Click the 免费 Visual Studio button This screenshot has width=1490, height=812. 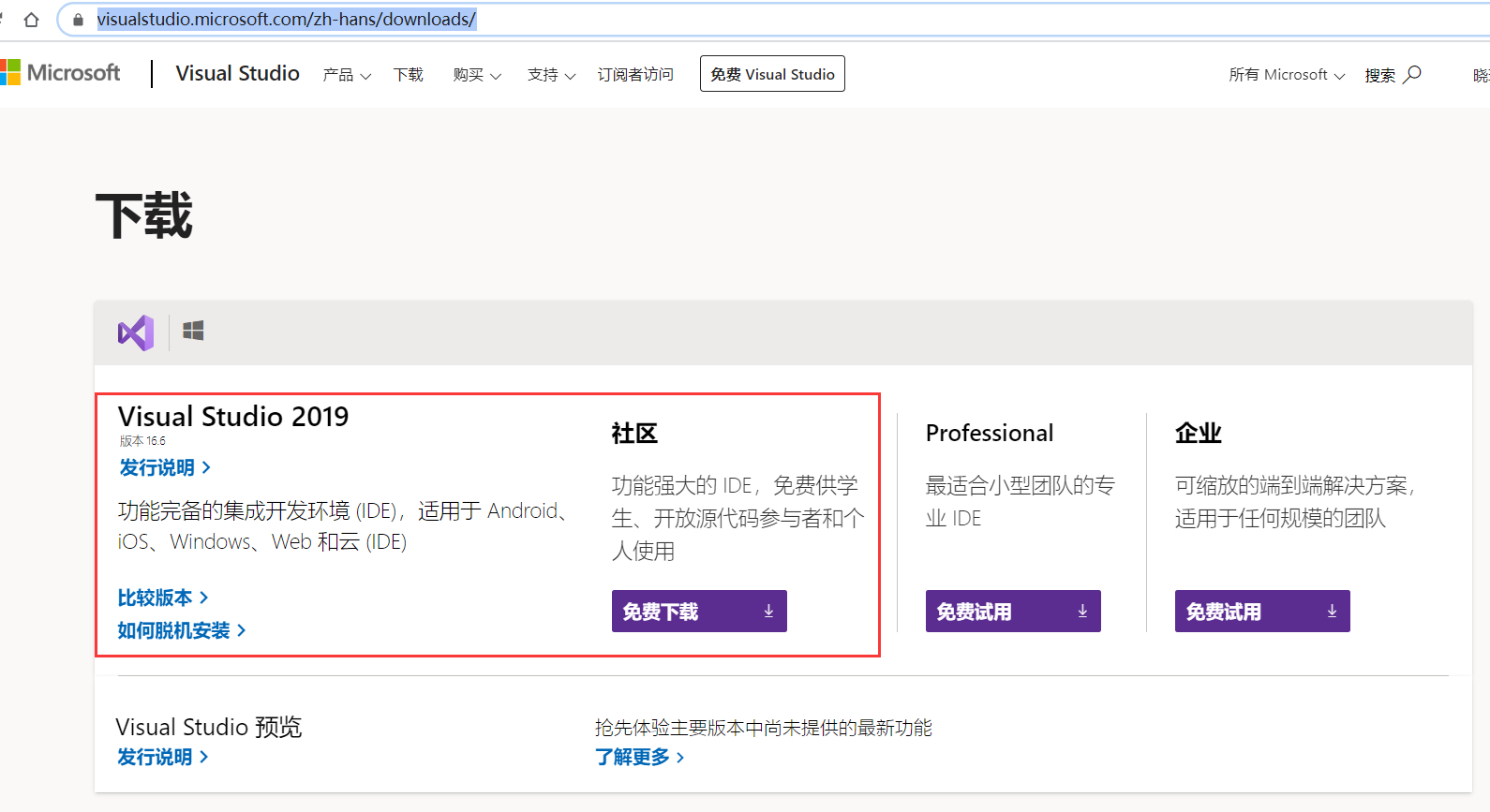(772, 74)
